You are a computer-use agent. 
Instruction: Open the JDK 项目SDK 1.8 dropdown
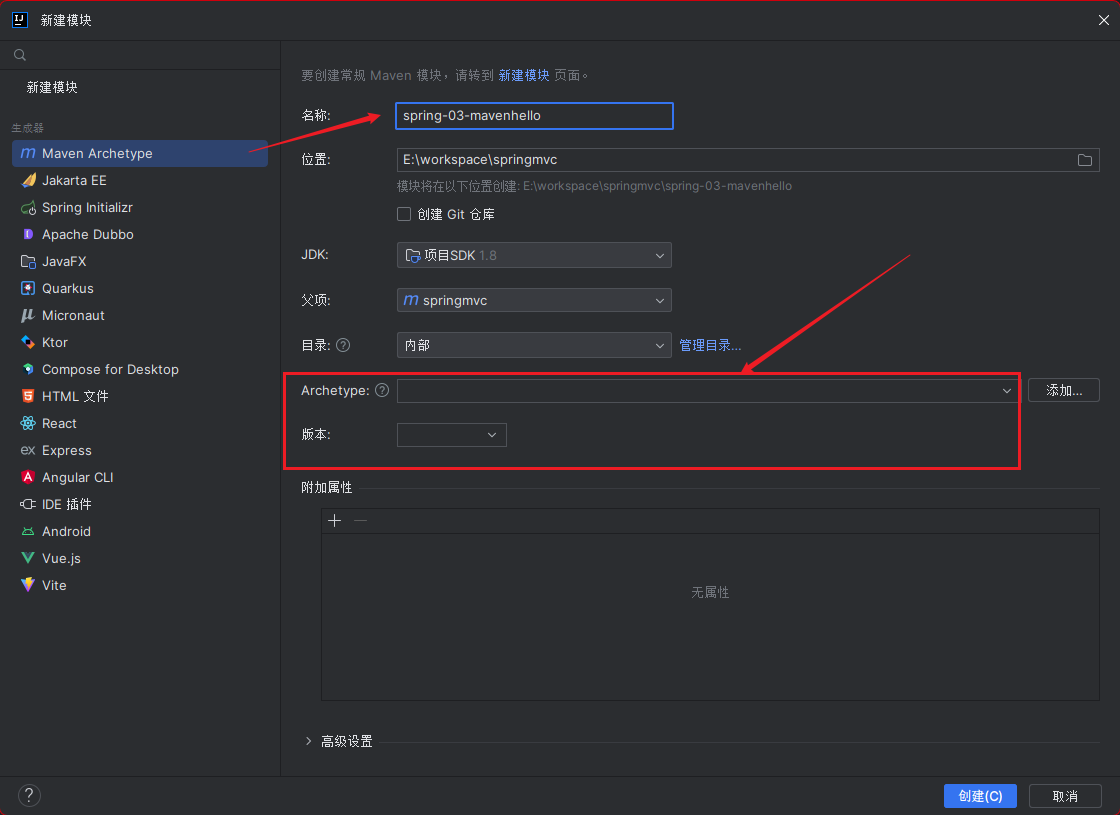click(534, 255)
